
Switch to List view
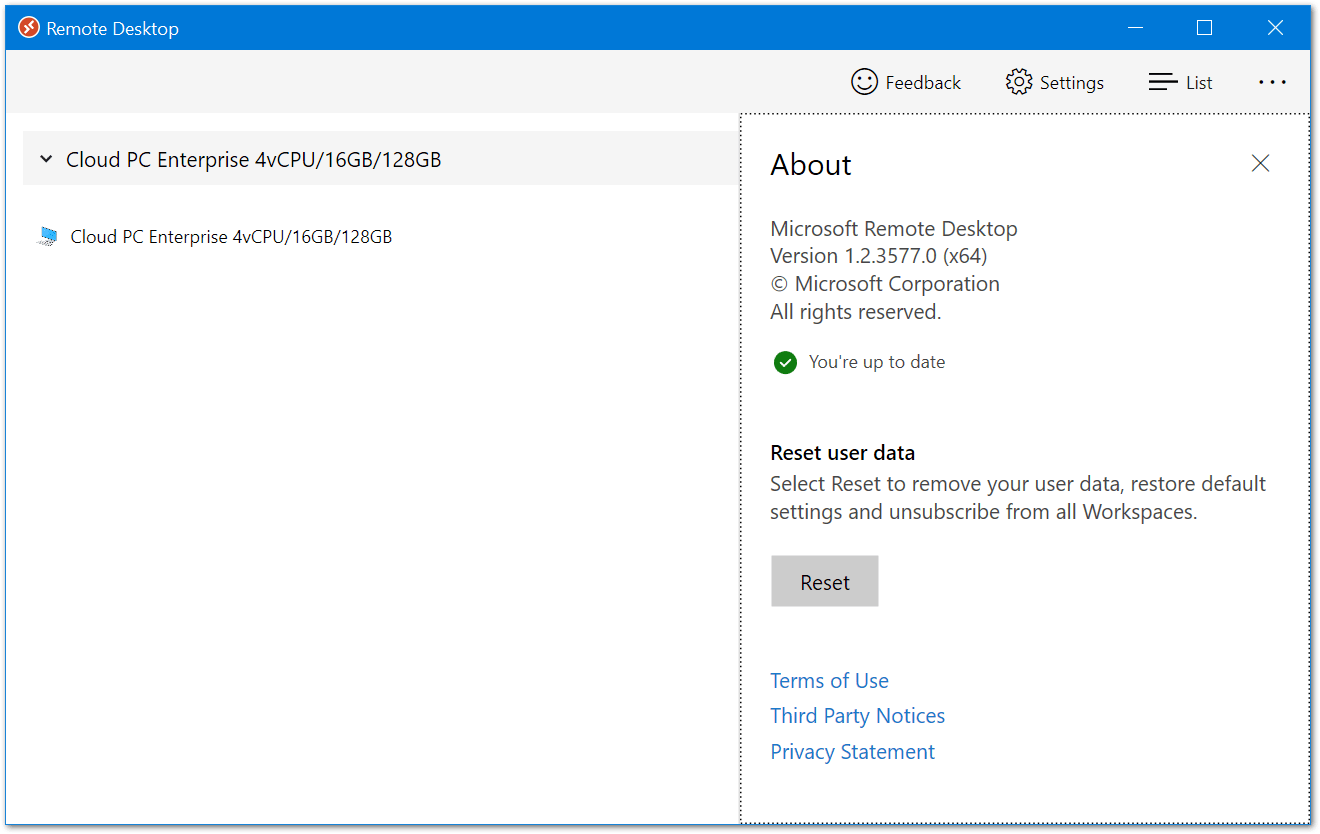click(x=1180, y=82)
